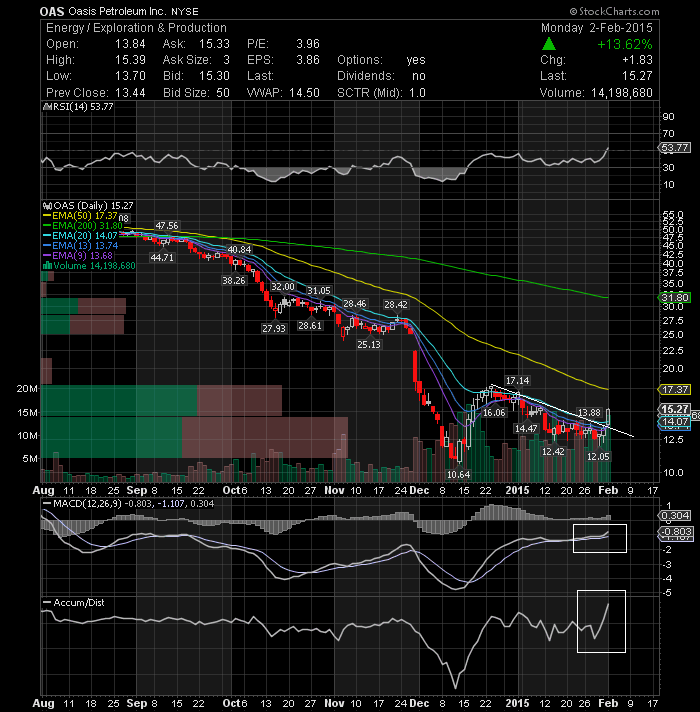Click the Open value 13.84
700x712 pixels.
(x=130, y=44)
